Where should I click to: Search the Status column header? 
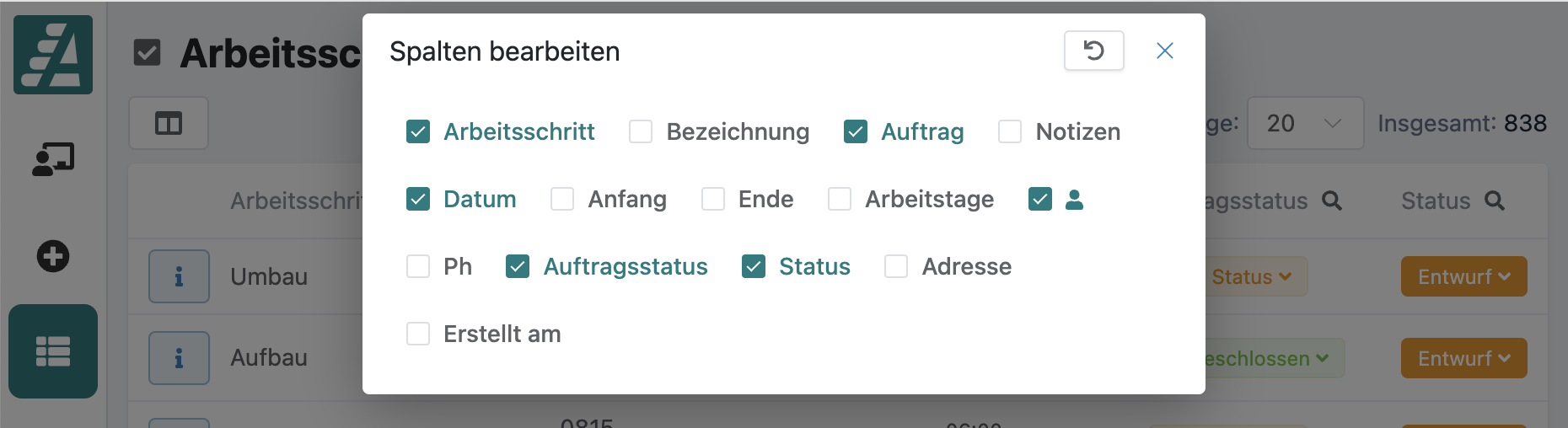pos(1495,201)
